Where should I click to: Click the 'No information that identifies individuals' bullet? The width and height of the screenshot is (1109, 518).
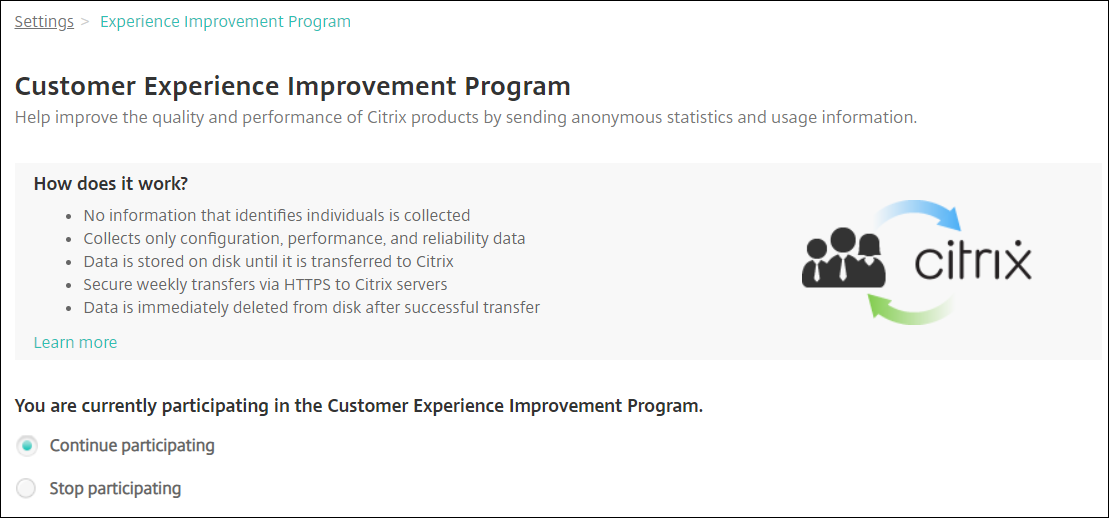coord(276,215)
